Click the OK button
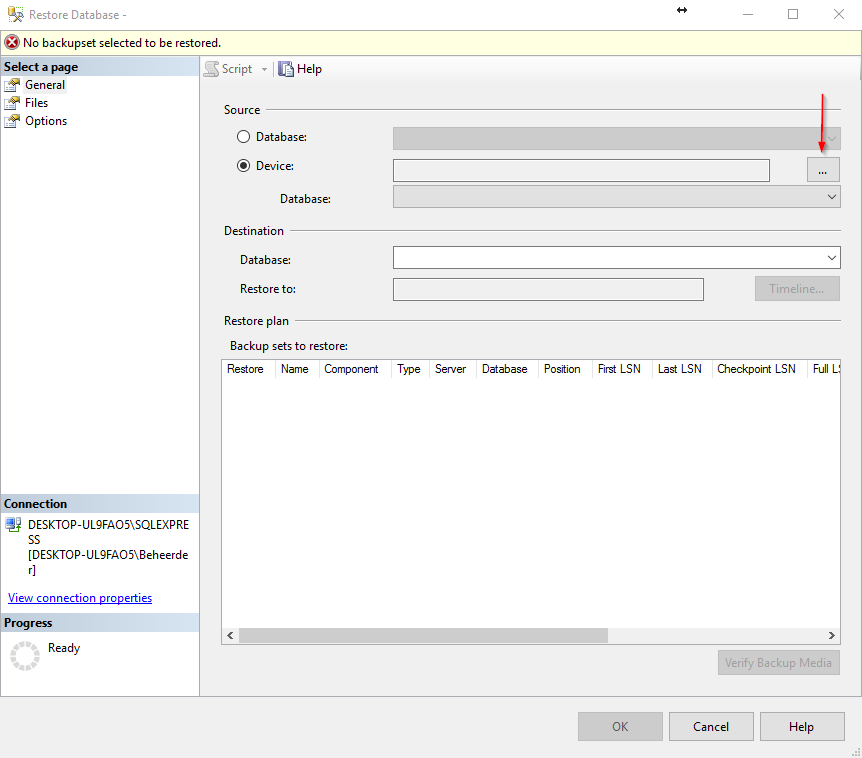The image size is (862, 758). coord(620,727)
